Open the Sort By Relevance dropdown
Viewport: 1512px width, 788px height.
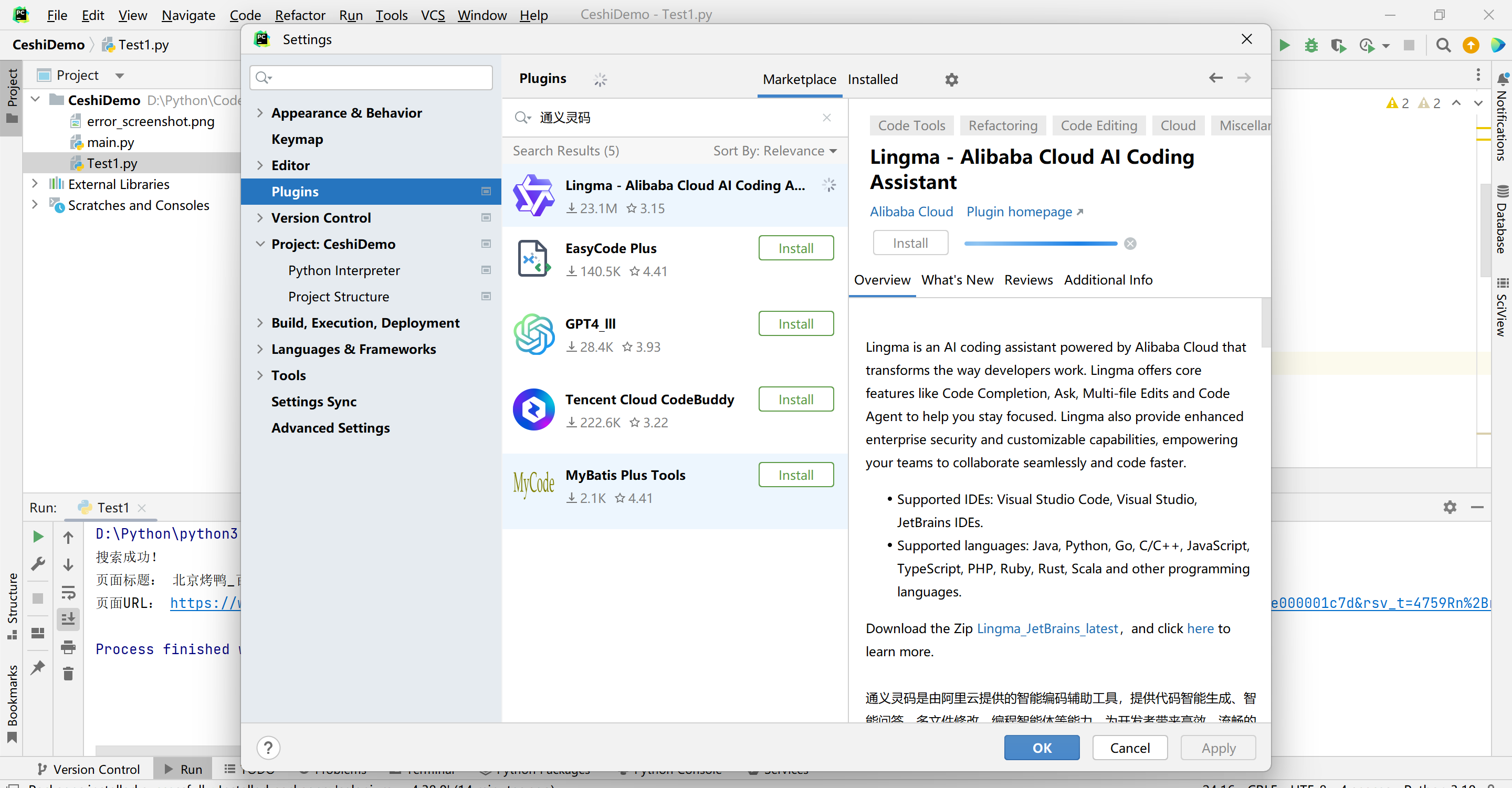(775, 151)
